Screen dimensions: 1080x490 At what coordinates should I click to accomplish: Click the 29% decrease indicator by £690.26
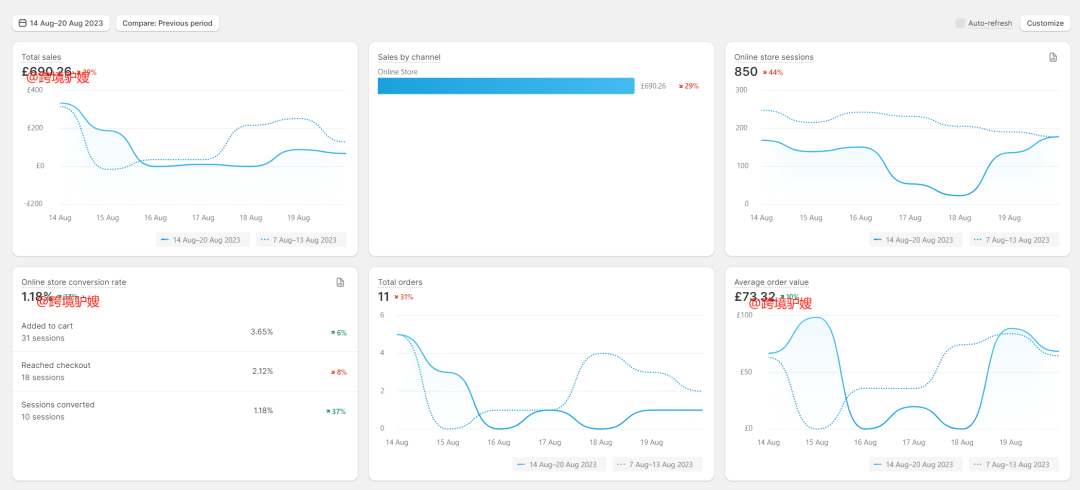(688, 86)
